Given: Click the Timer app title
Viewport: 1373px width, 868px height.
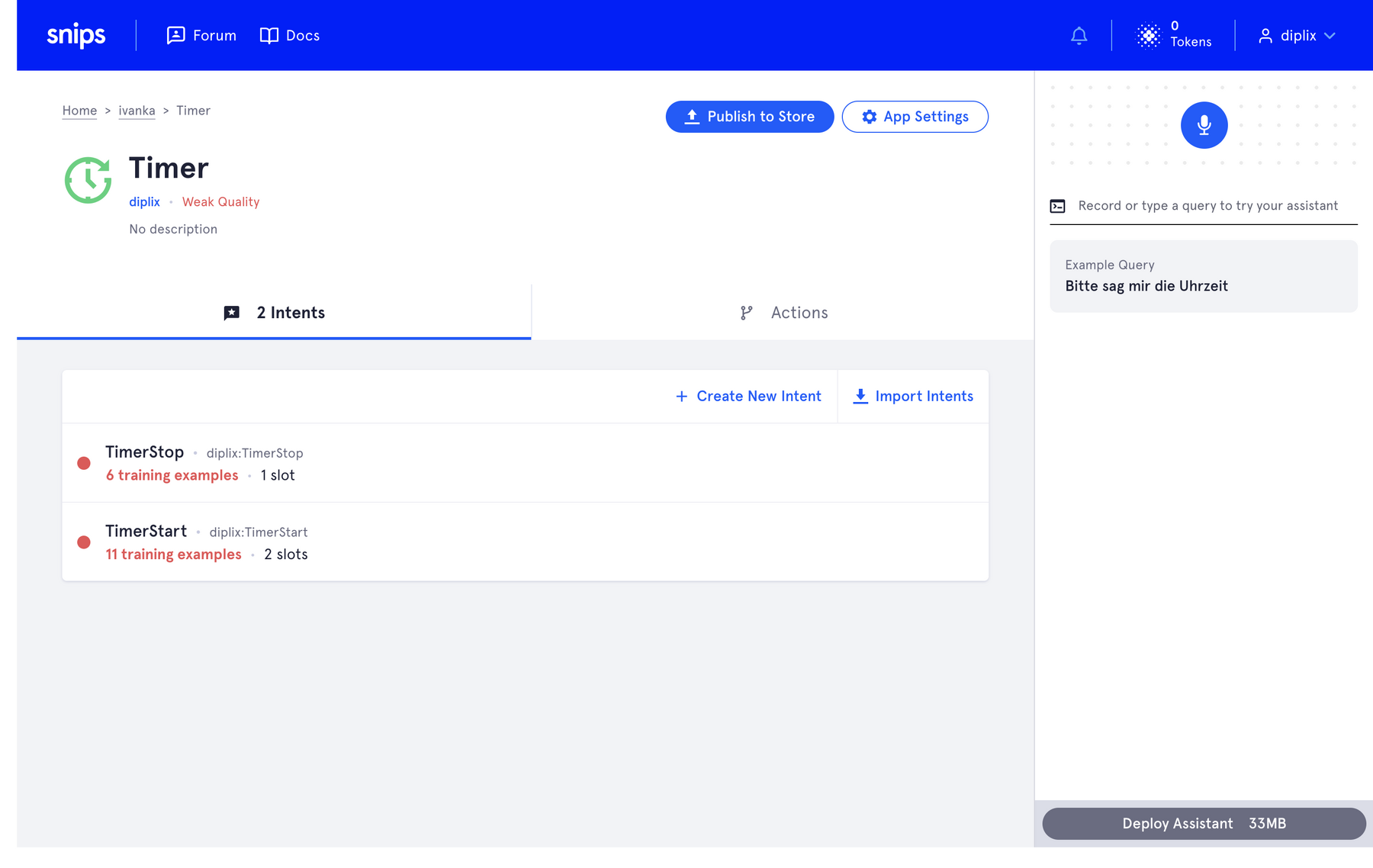Looking at the screenshot, I should pyautogui.click(x=169, y=168).
